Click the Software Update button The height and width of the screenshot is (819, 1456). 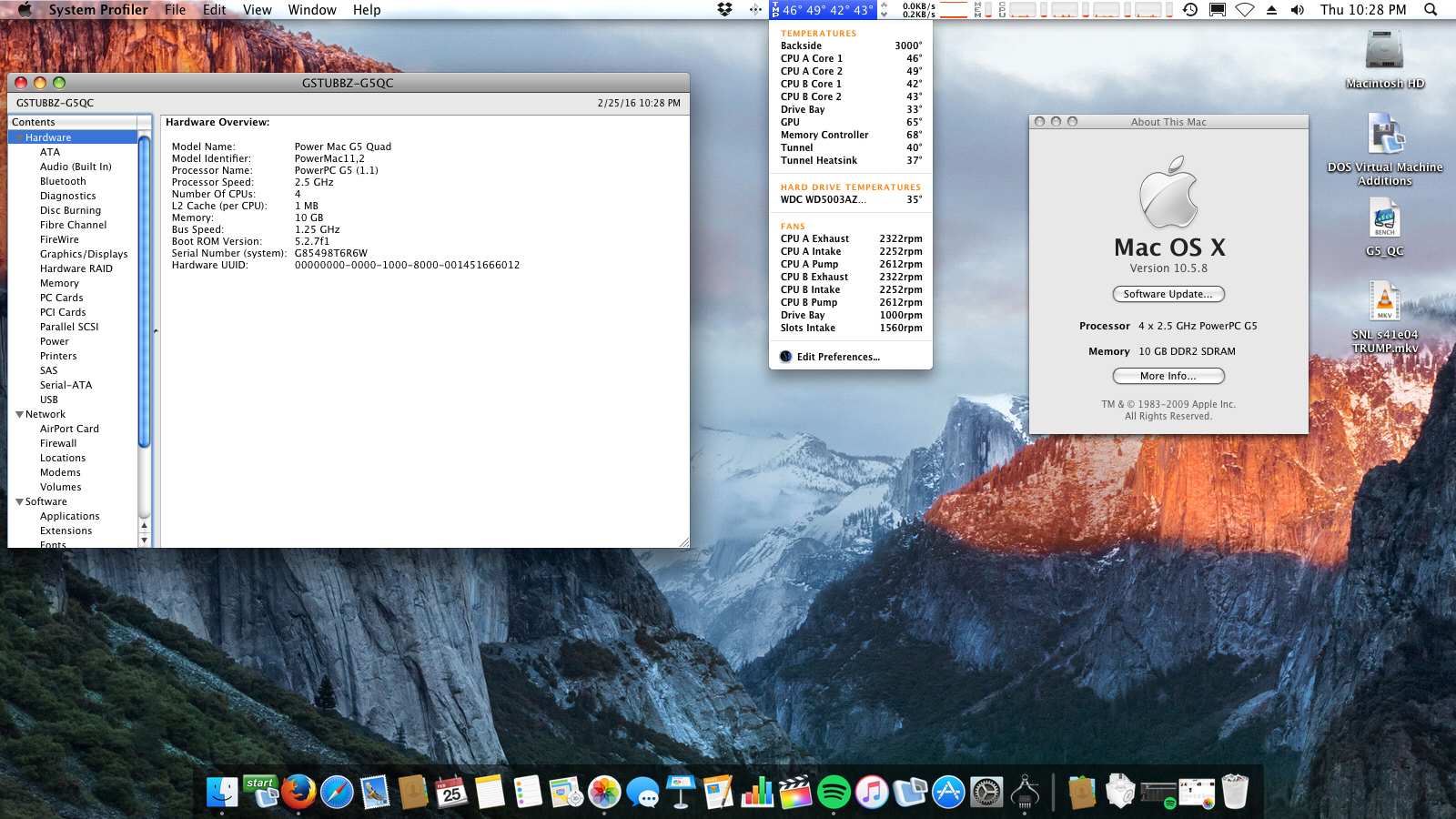(1168, 294)
